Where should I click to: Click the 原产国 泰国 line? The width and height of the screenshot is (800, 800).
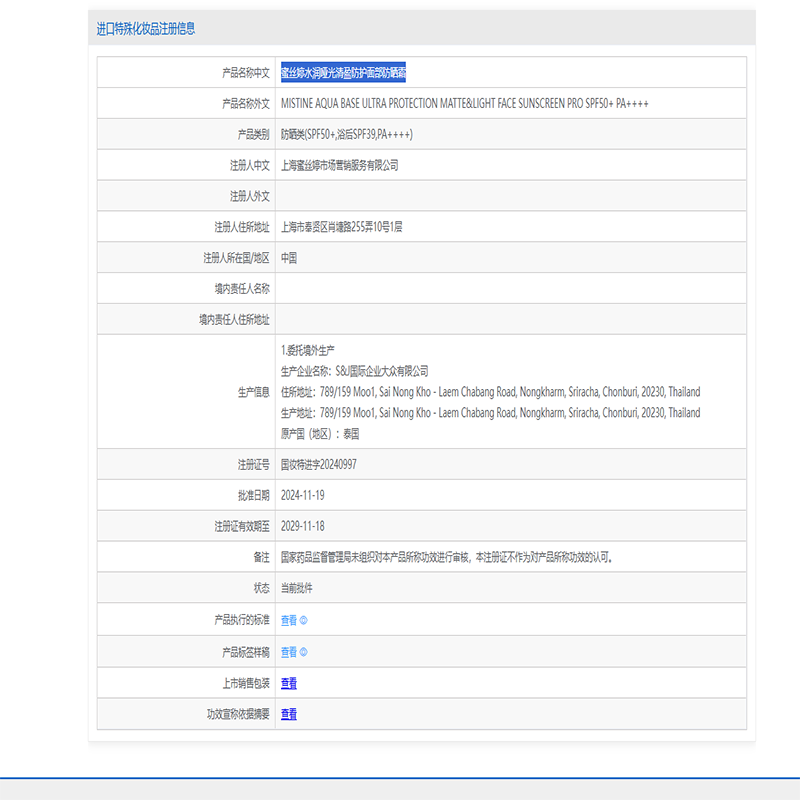pyautogui.click(x=319, y=434)
